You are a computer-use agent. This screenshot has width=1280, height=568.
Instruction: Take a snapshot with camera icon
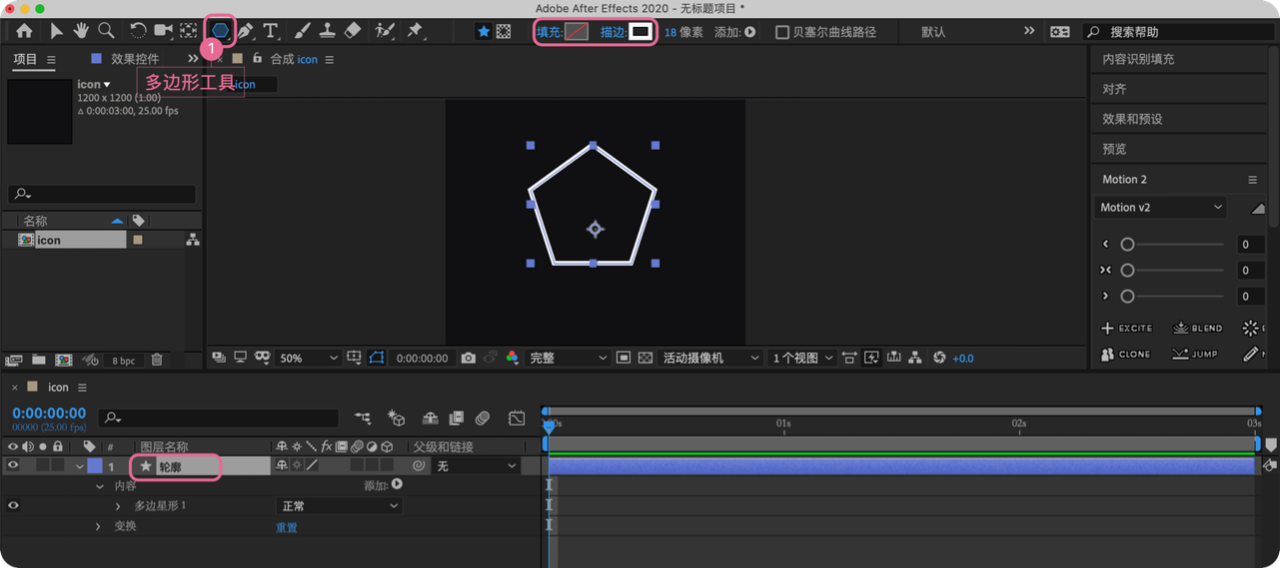(x=468, y=358)
